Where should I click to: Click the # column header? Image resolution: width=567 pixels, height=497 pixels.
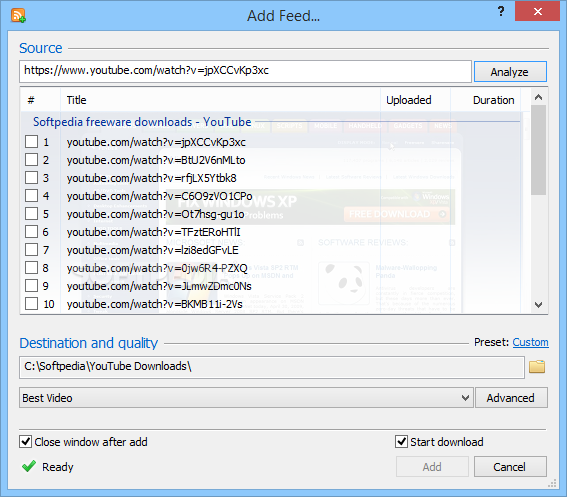click(x=40, y=100)
